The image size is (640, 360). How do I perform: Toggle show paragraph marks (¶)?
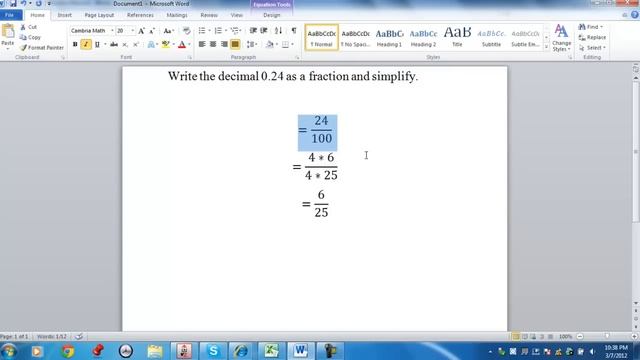pyautogui.click(x=294, y=31)
